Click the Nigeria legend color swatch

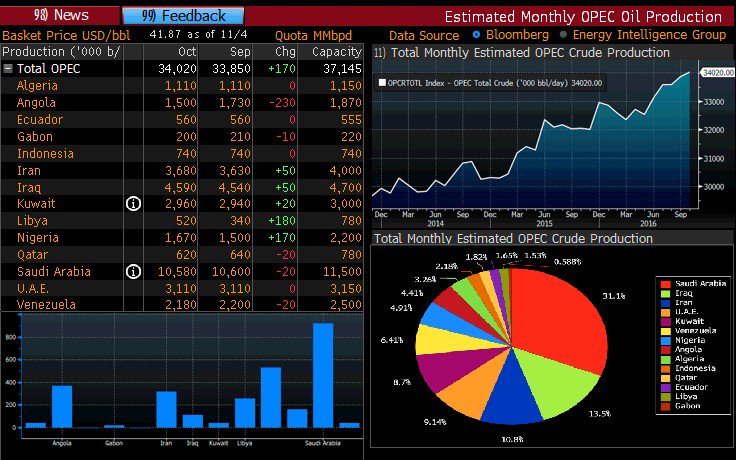(x=665, y=340)
